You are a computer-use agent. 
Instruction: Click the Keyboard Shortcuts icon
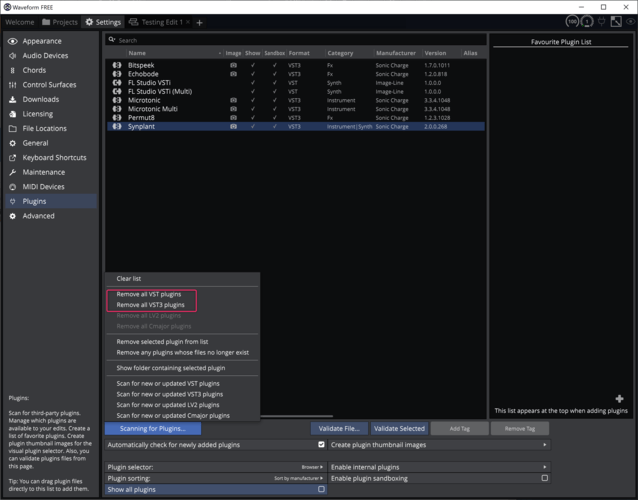tap(13, 158)
